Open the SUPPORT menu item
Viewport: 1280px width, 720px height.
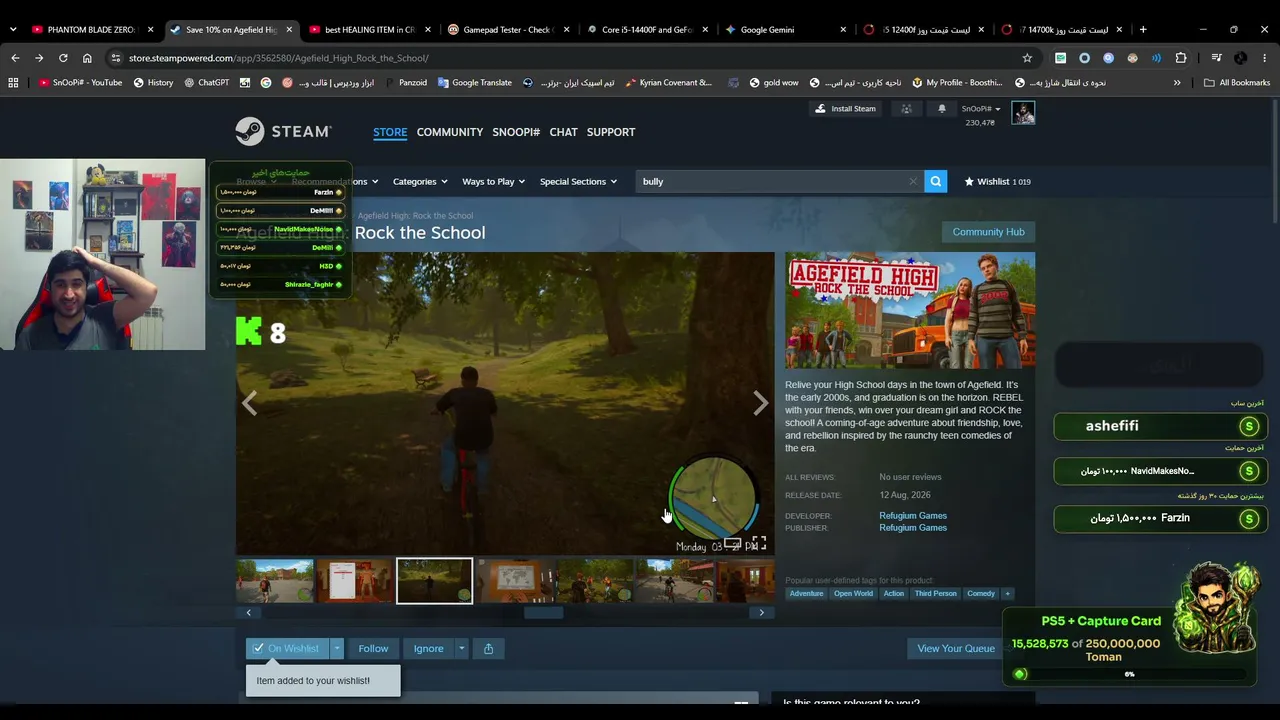[x=611, y=132]
